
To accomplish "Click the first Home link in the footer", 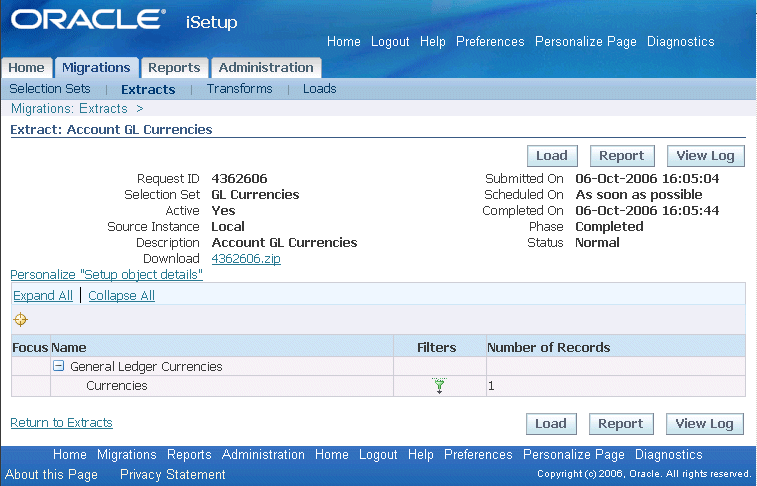I will pos(70,455).
